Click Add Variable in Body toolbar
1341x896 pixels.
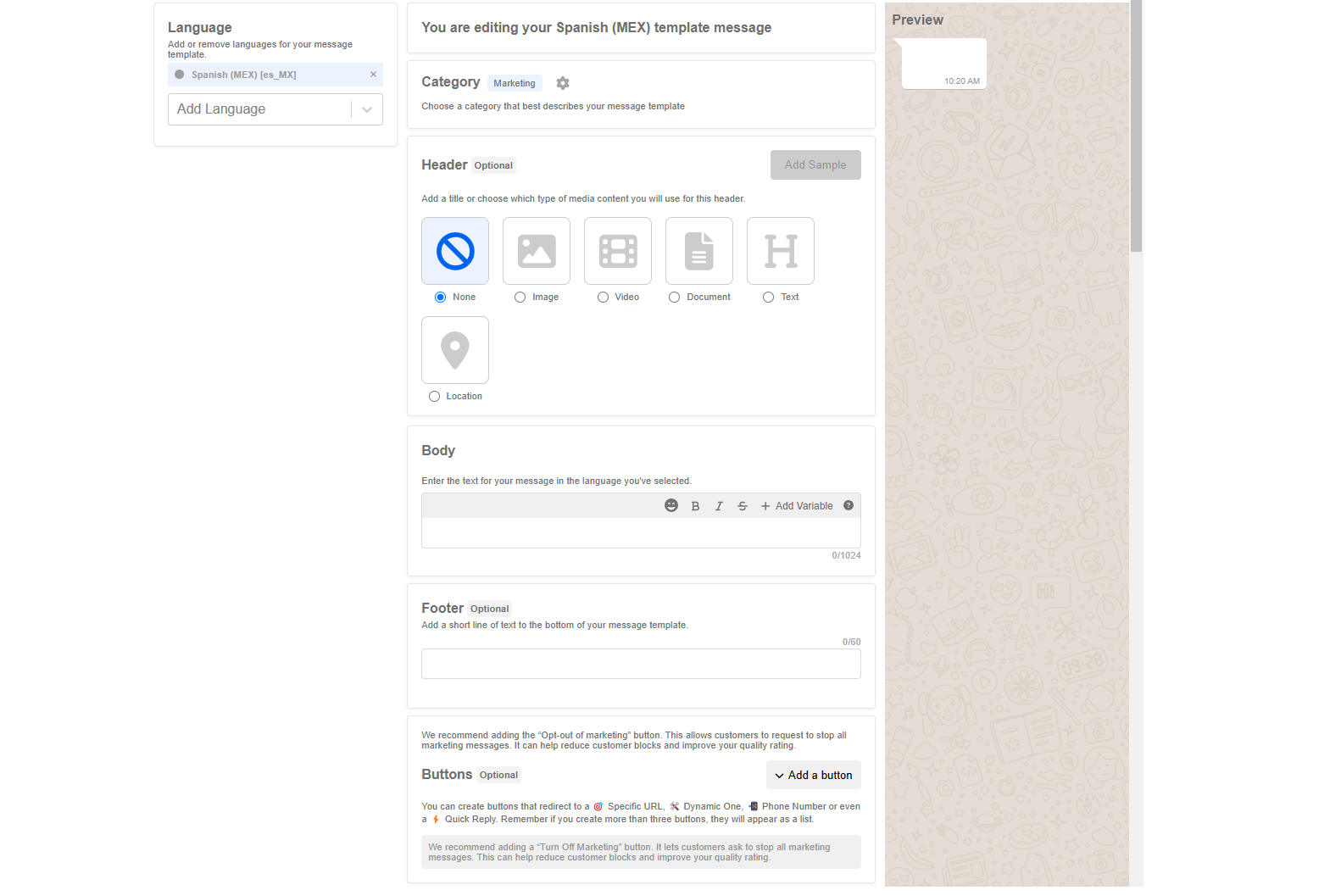click(797, 506)
